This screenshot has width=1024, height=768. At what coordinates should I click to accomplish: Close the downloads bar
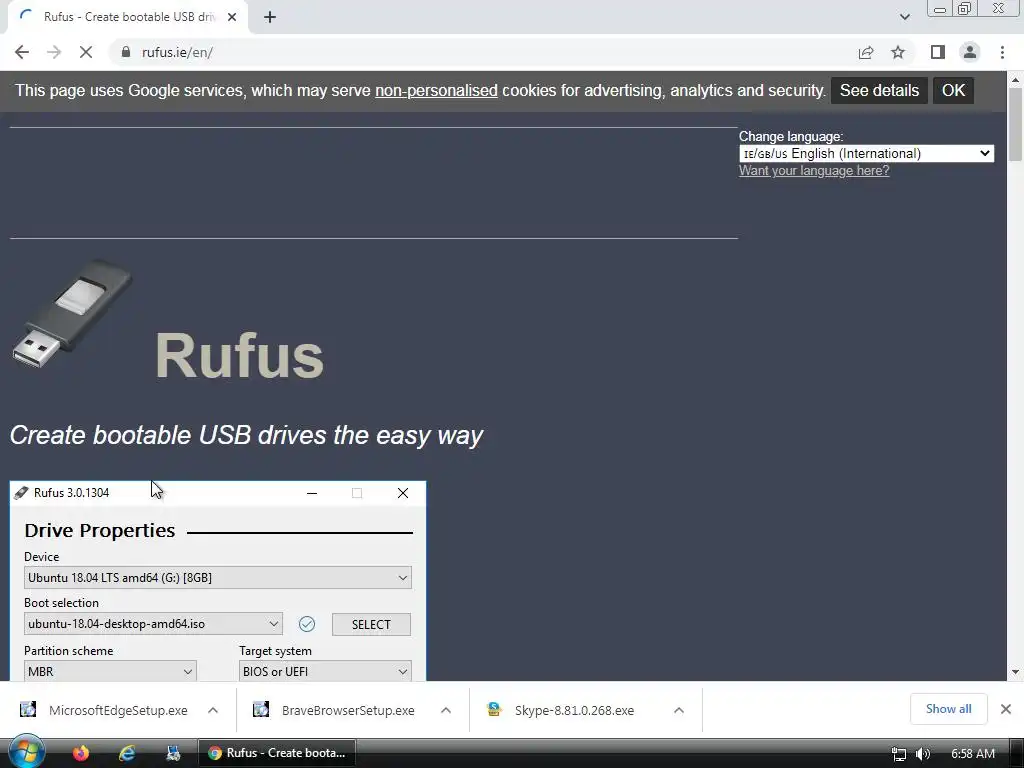click(x=1006, y=709)
